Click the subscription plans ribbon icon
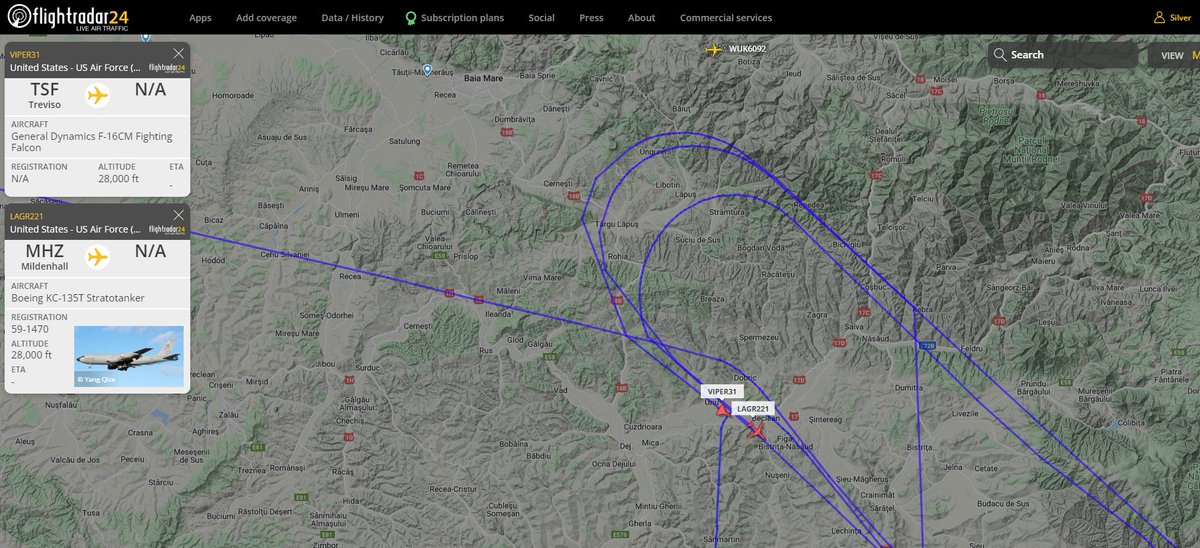Image resolution: width=1200 pixels, height=548 pixels. coord(411,18)
